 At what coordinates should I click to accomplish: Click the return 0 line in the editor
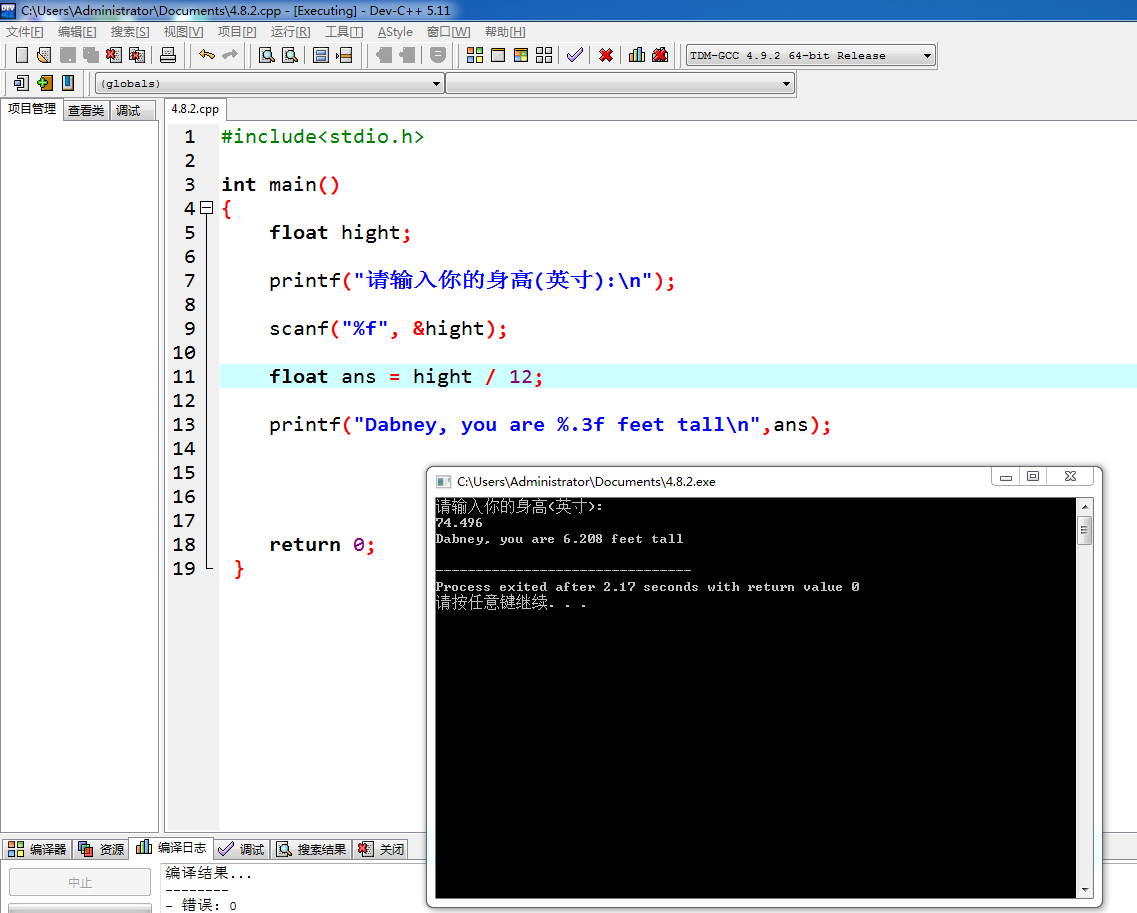pyautogui.click(x=322, y=545)
